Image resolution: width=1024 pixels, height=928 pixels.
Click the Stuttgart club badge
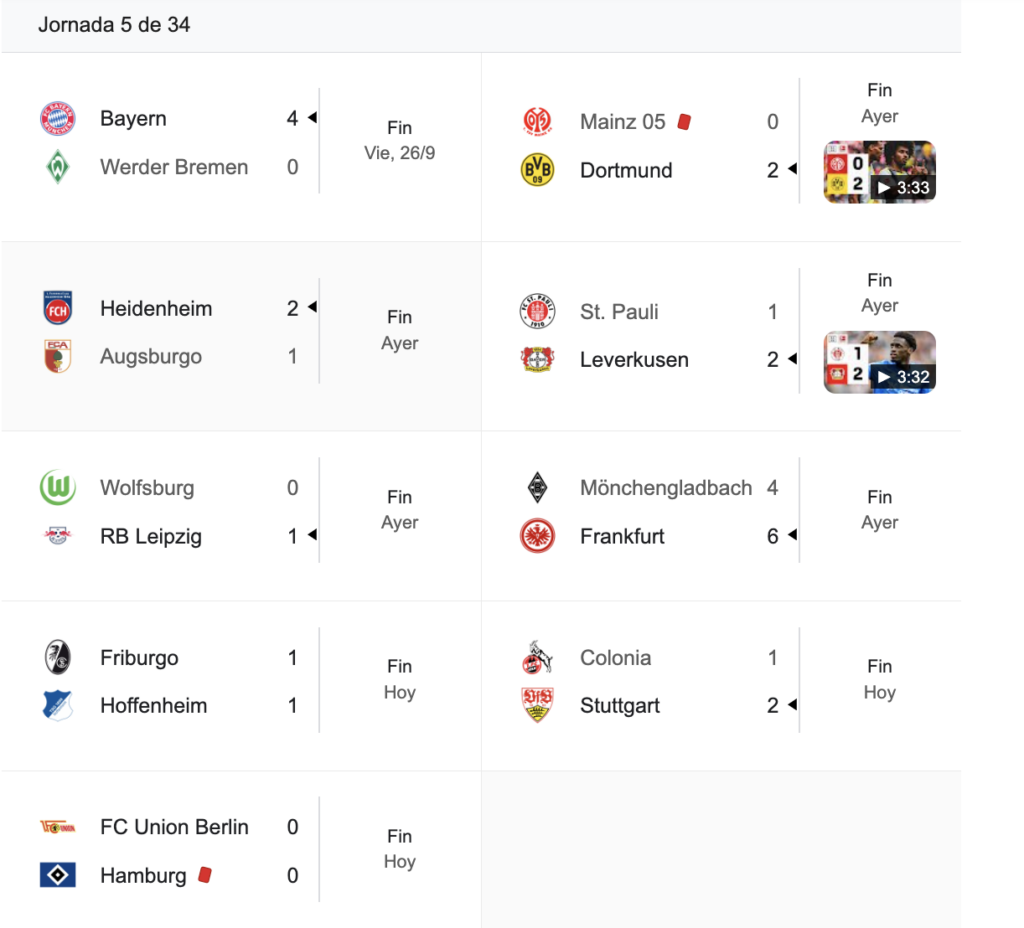537,706
